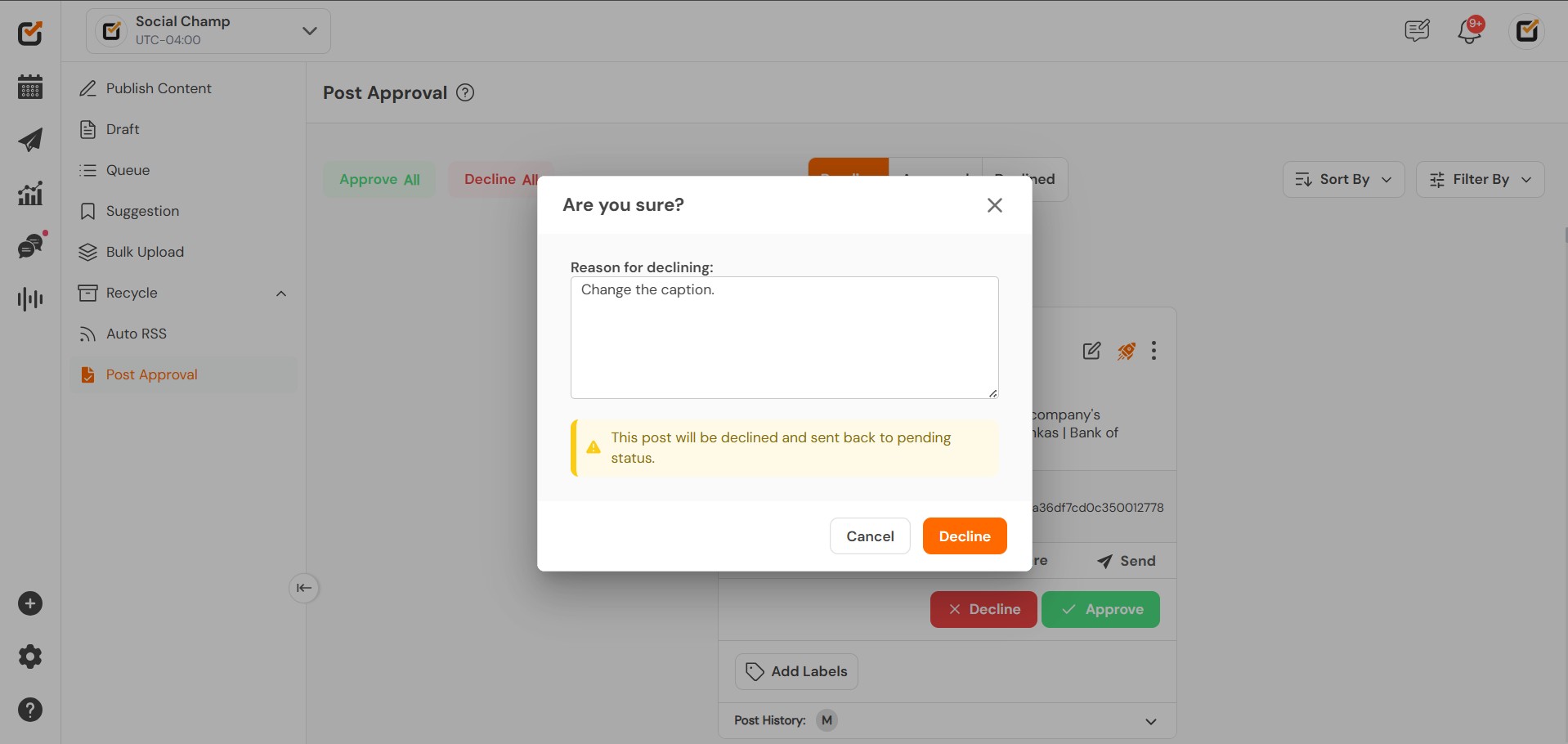Expand the Post History section
Screen dimensions: 1568x744
coord(1151,721)
